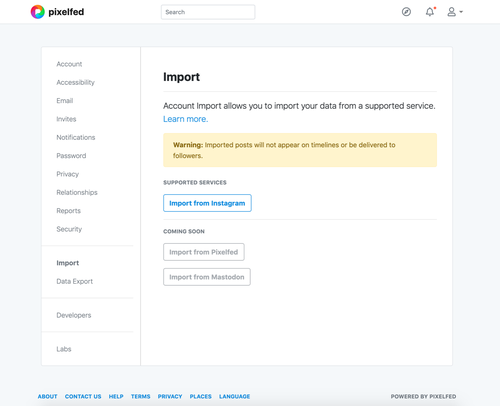Click the Learn more link
The width and height of the screenshot is (500, 406).
186,119
